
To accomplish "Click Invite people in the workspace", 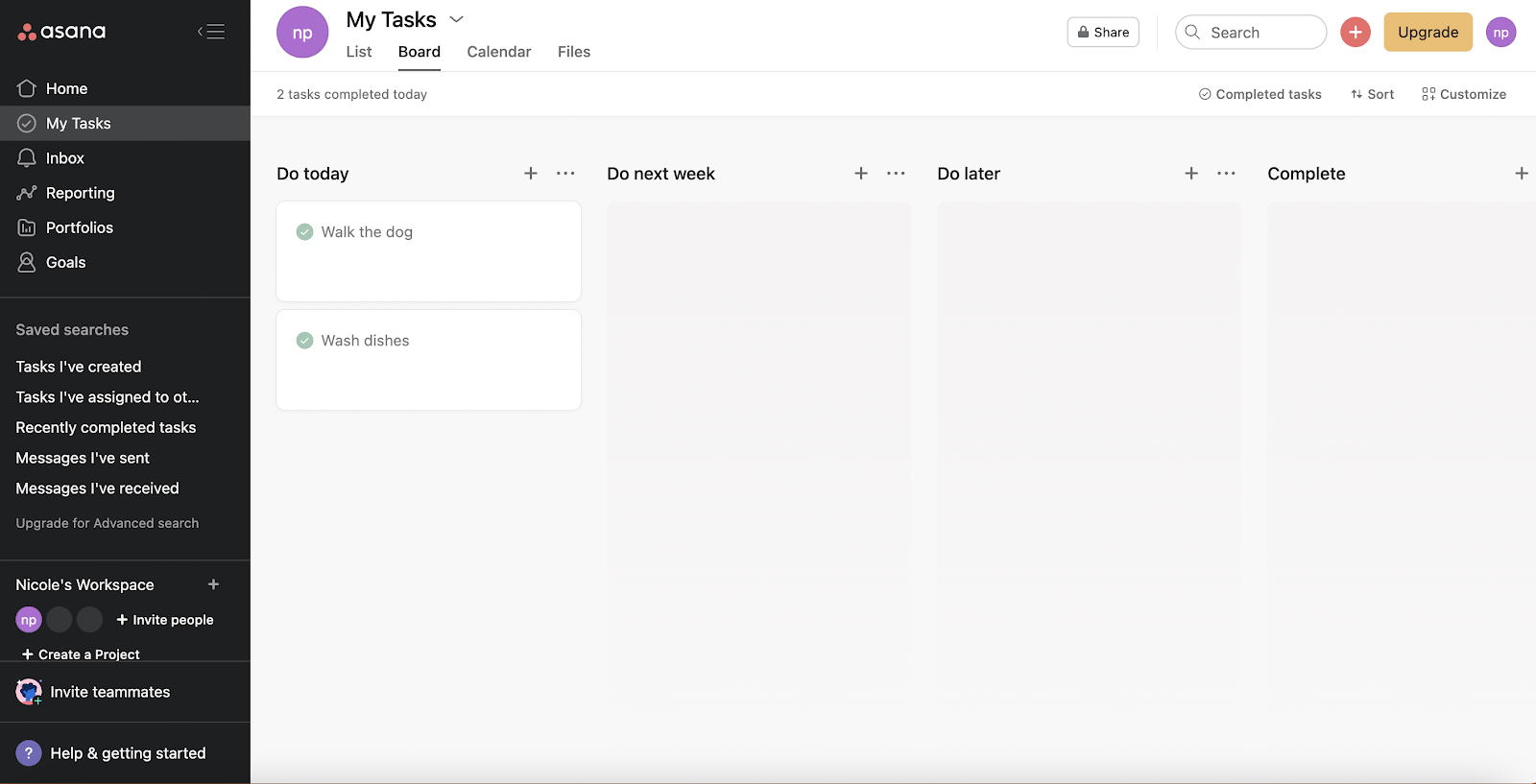I will click(165, 620).
